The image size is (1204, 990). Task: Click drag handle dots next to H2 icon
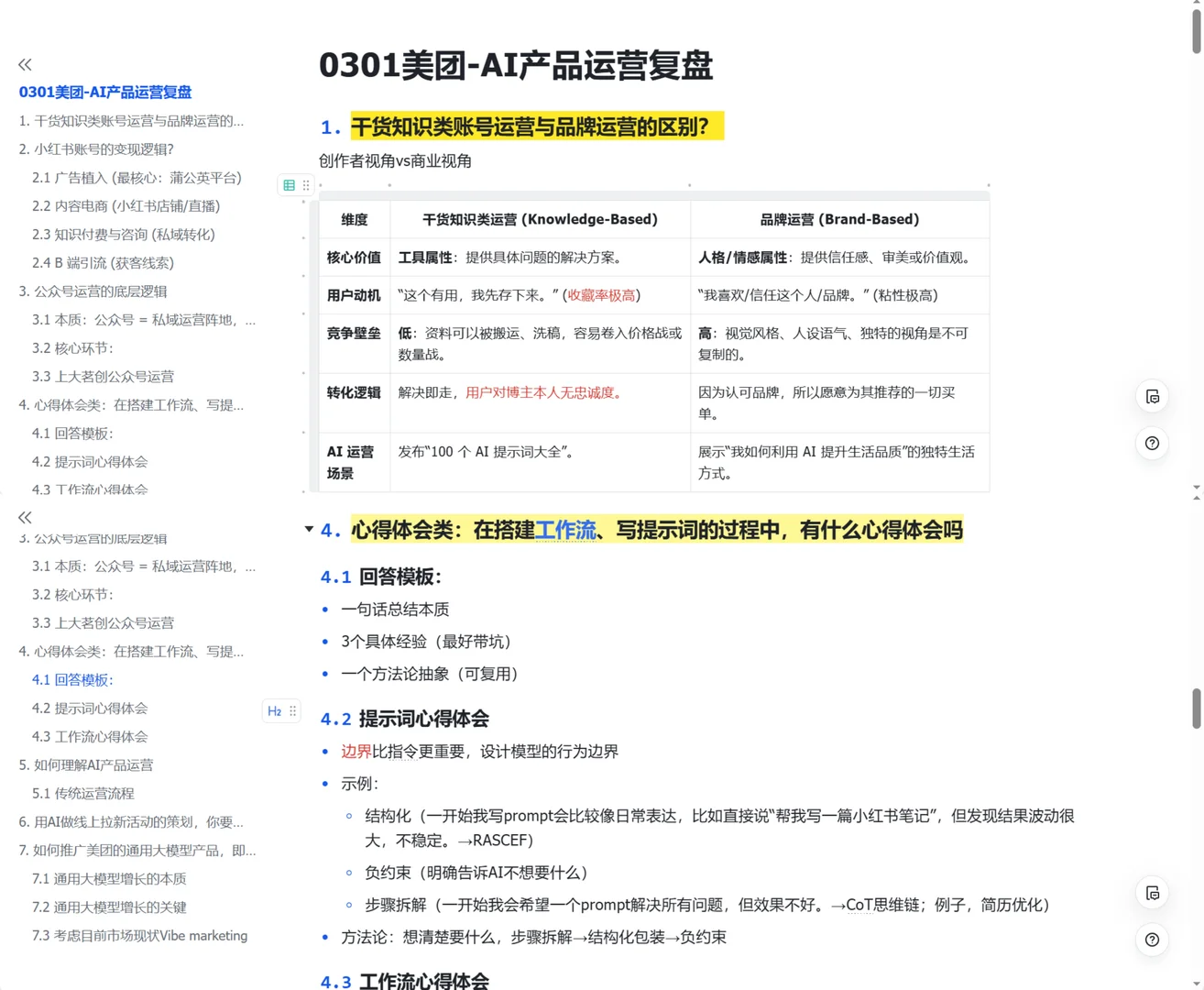click(x=293, y=710)
